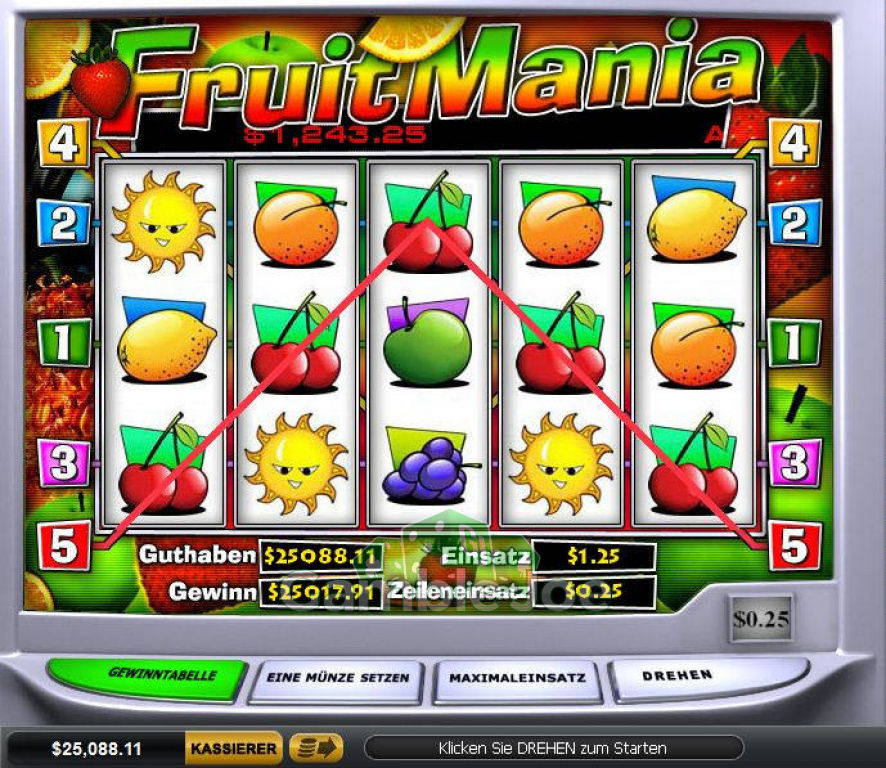This screenshot has height=768, width=886.
Task: Click pink payline 3 marker on right
Action: [795, 462]
